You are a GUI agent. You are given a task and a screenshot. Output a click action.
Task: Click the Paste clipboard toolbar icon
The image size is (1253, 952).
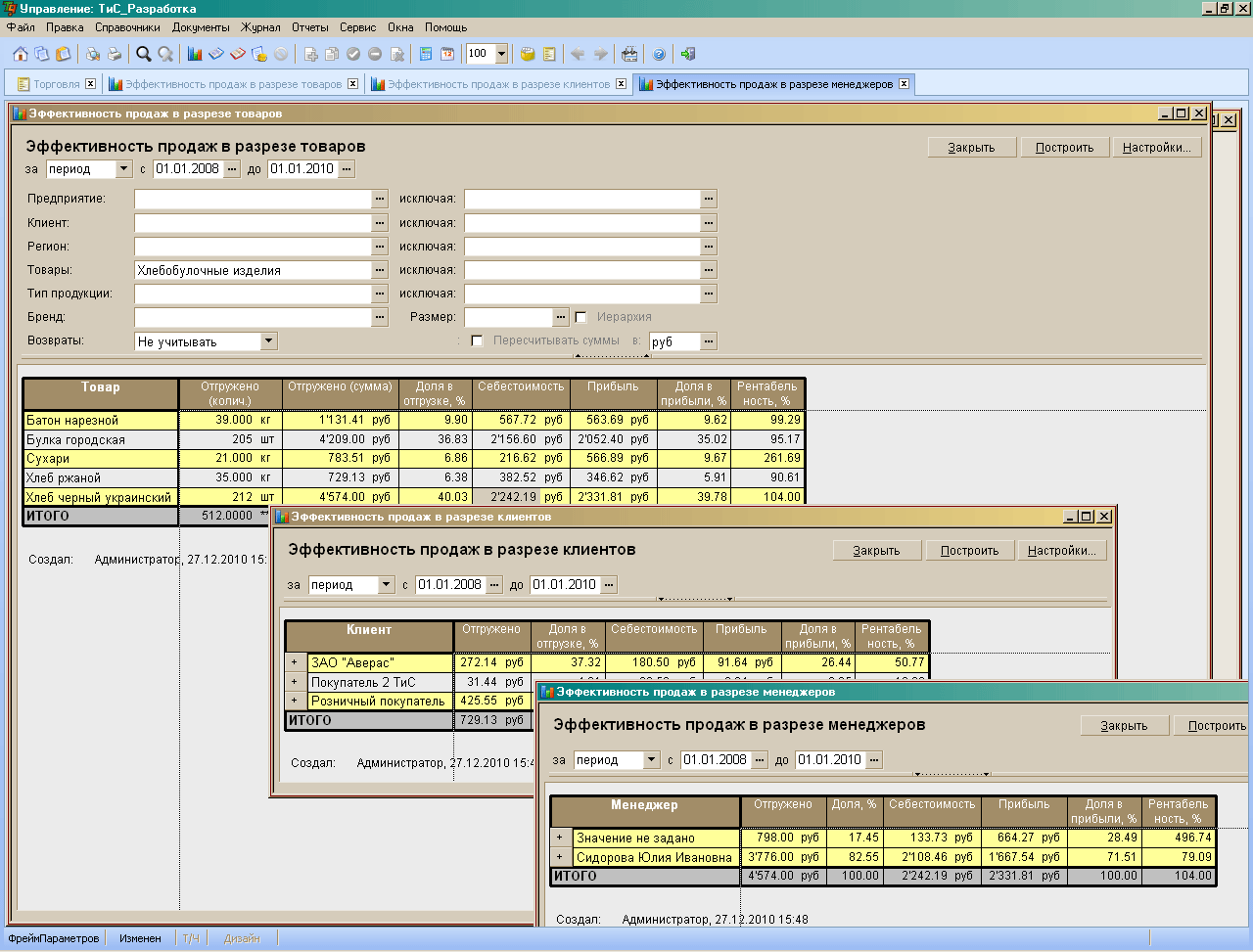tap(64, 54)
